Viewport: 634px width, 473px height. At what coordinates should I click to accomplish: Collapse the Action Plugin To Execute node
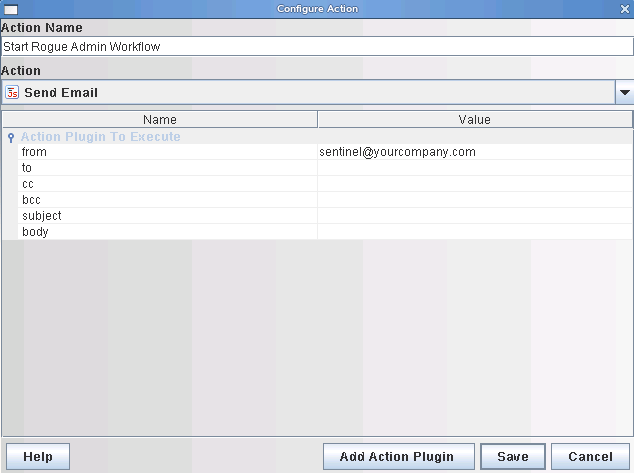pos(11,137)
